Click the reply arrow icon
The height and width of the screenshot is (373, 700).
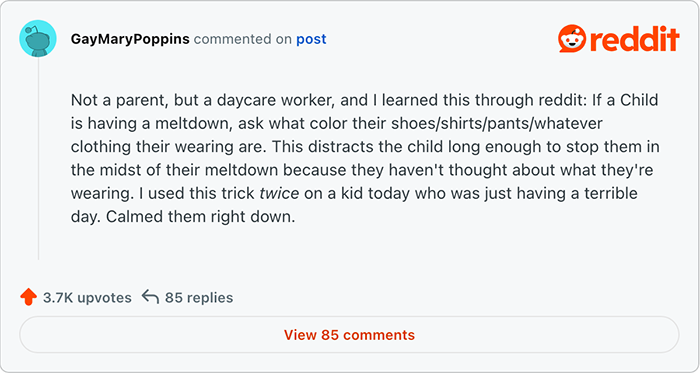[150, 297]
